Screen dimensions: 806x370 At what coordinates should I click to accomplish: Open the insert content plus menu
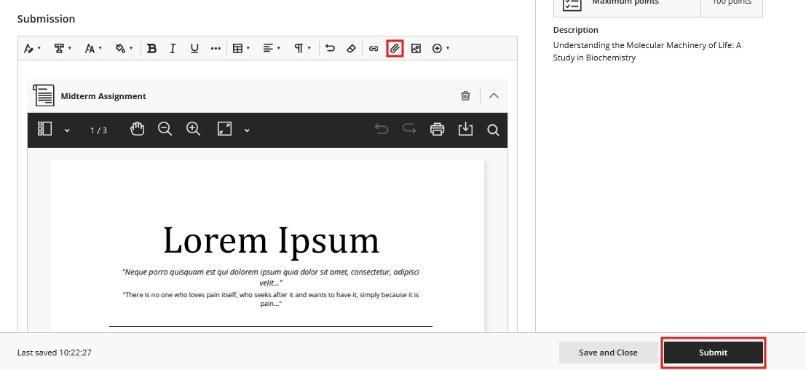441,49
